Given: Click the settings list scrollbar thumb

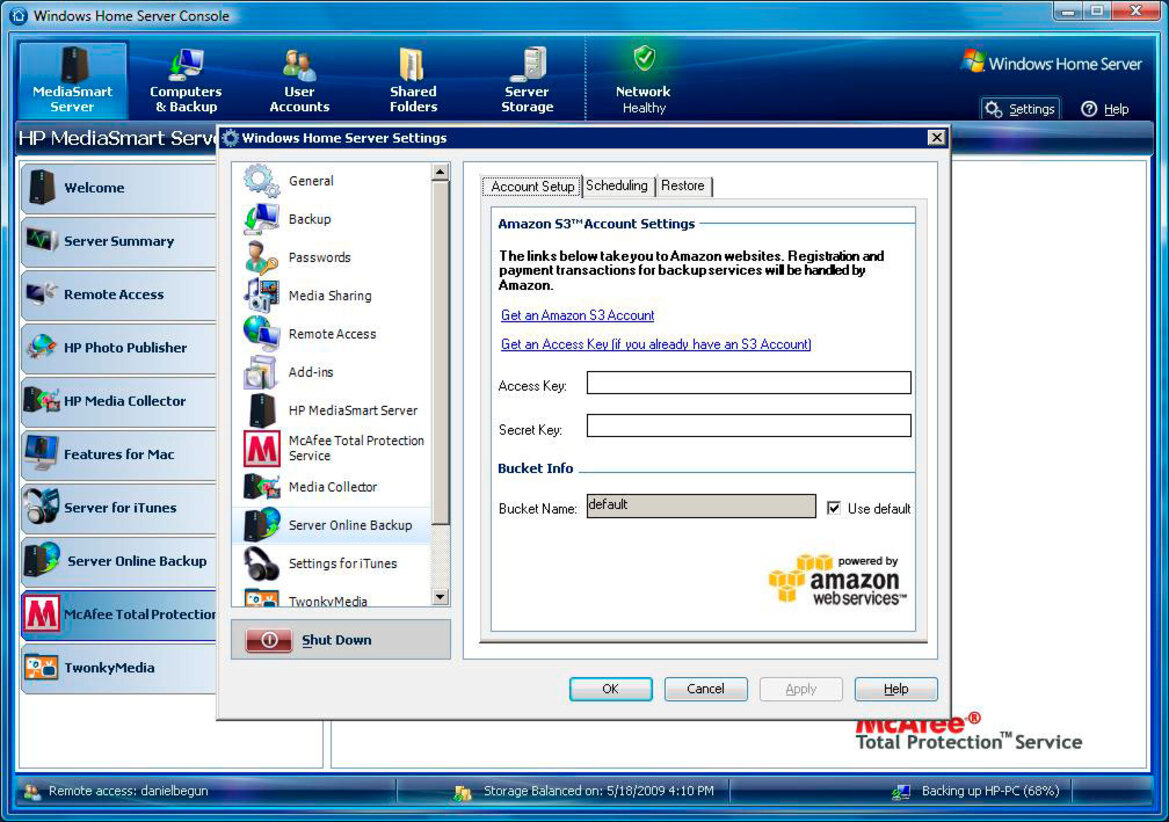Looking at the screenshot, I should pos(440,352).
